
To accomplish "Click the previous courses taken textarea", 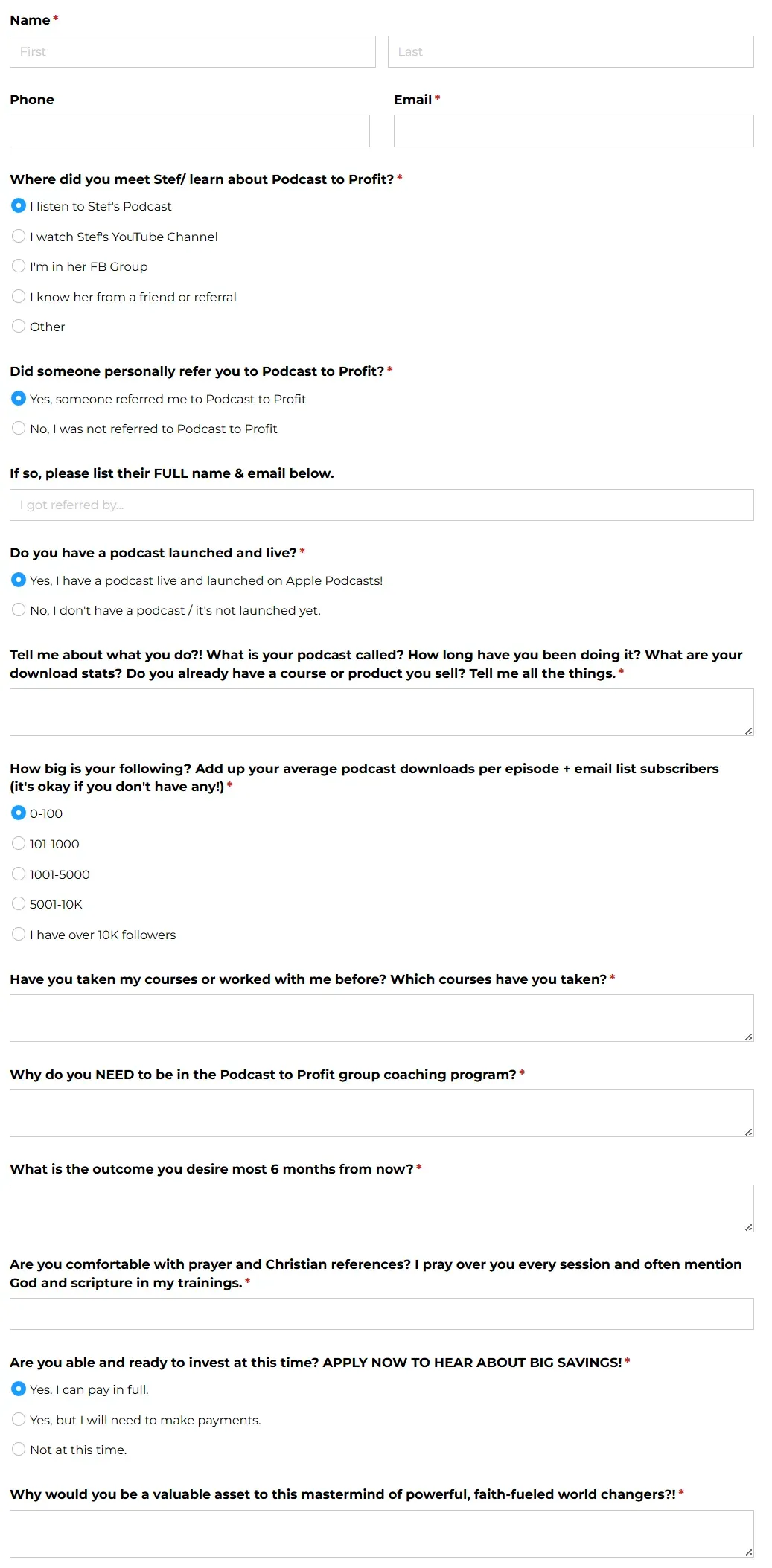I will pos(381,1018).
